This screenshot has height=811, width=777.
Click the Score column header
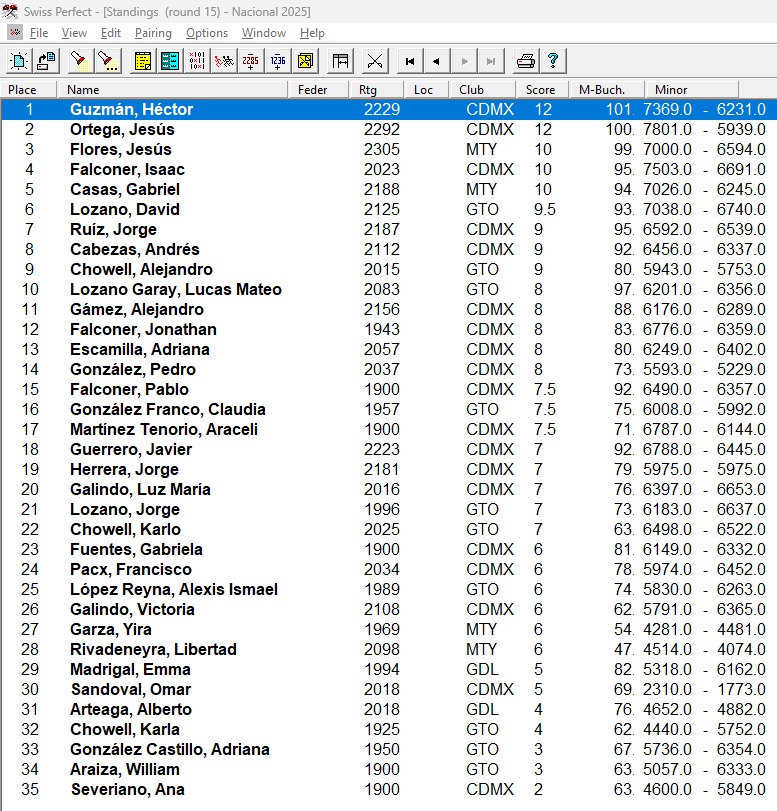coord(543,89)
